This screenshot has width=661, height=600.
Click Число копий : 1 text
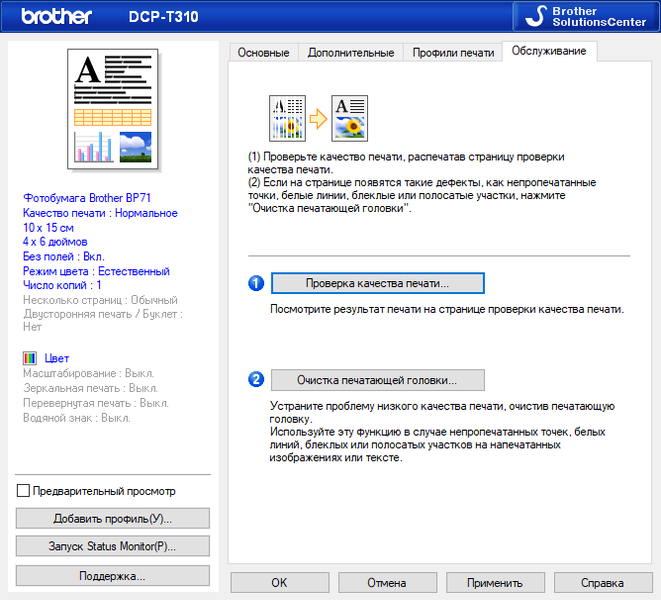pyautogui.click(x=62, y=285)
